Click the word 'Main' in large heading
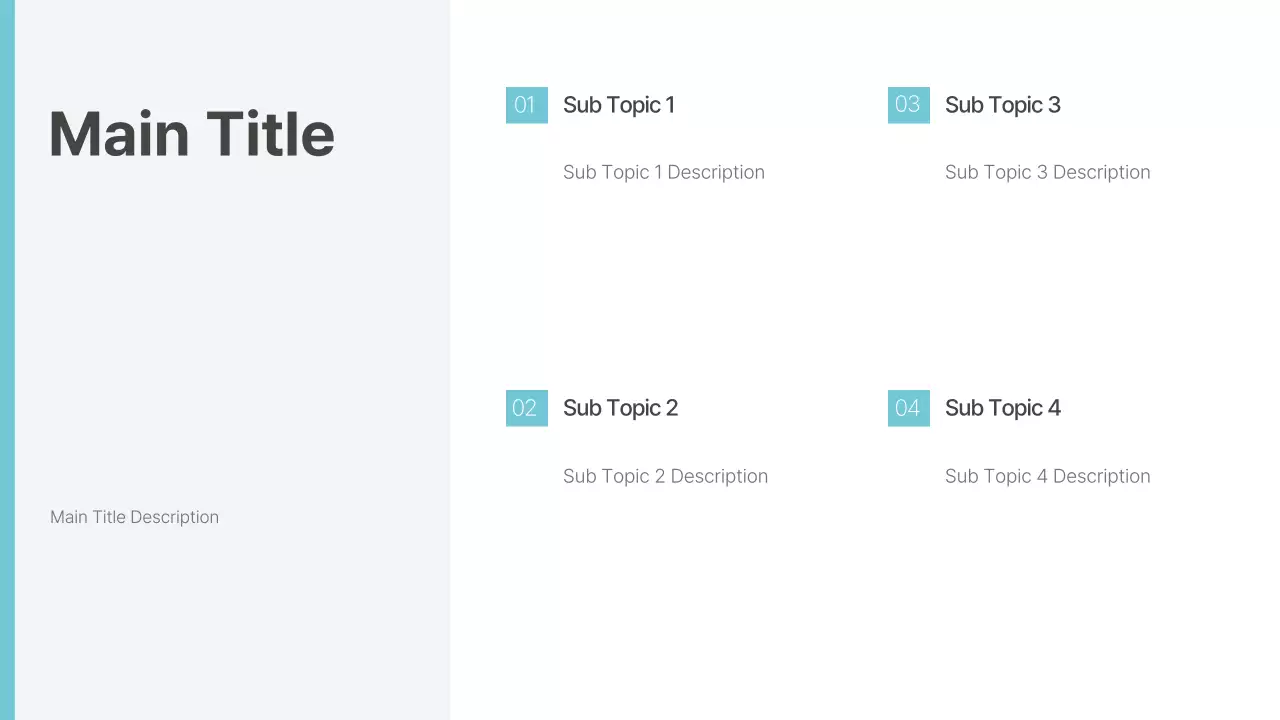The height and width of the screenshot is (720, 1280). (119, 134)
